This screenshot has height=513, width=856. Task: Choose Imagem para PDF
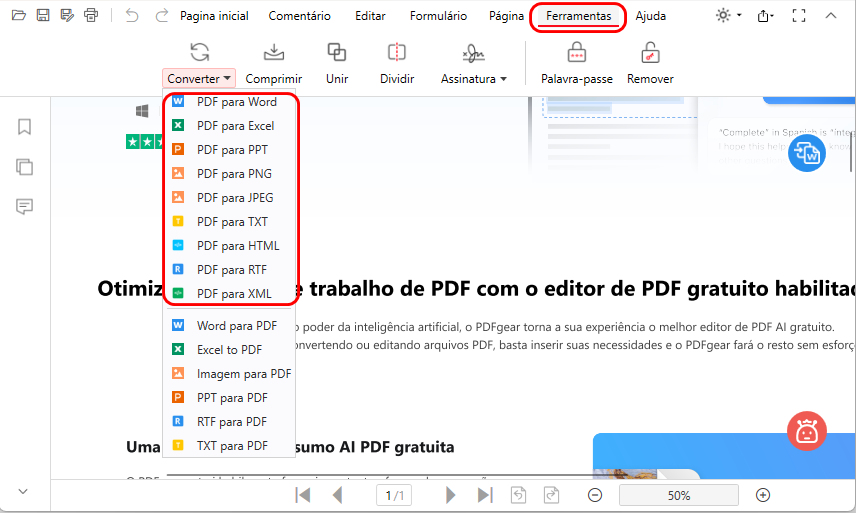pos(229,374)
